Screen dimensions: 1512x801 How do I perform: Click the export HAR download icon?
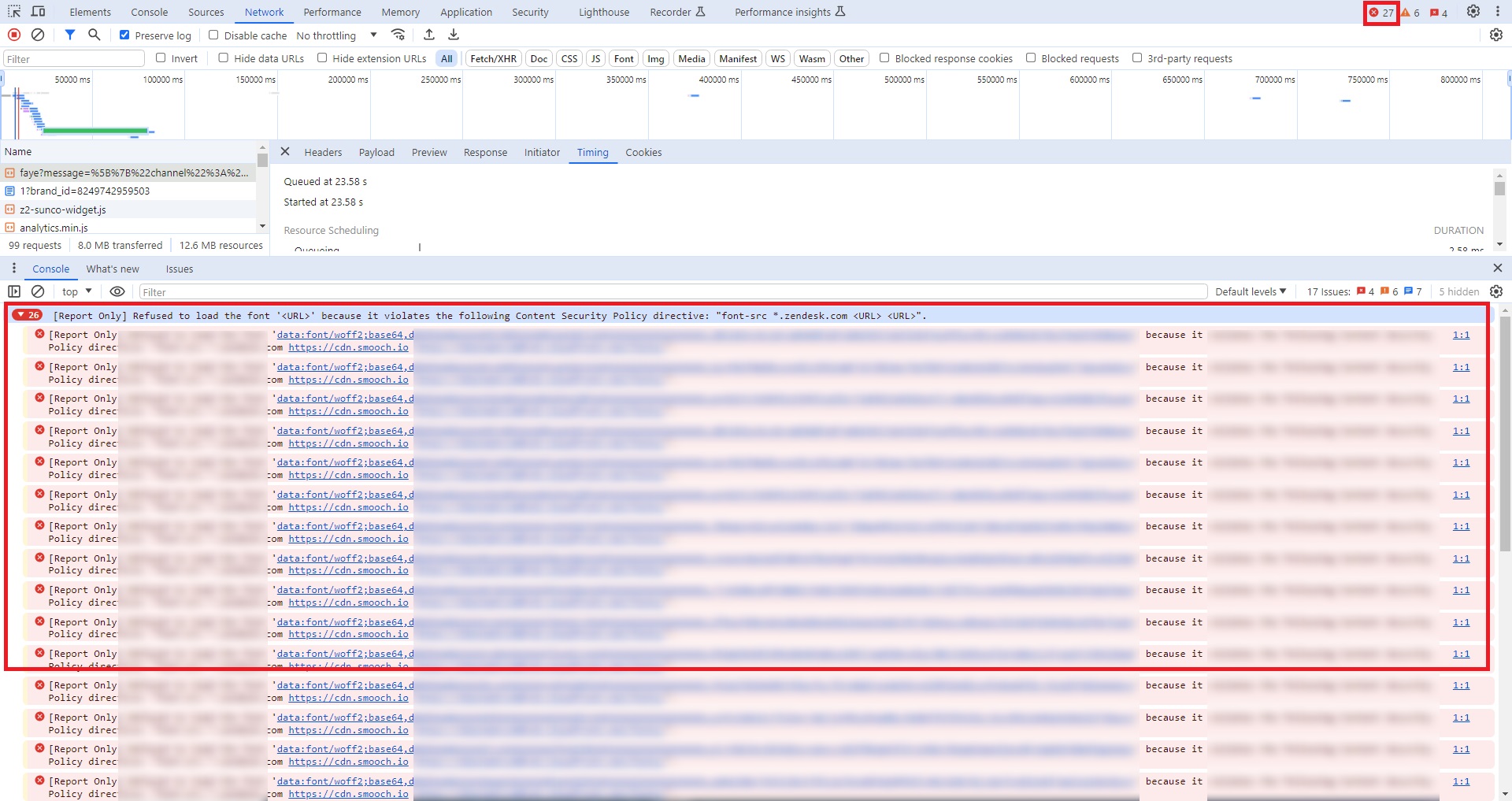tap(454, 35)
